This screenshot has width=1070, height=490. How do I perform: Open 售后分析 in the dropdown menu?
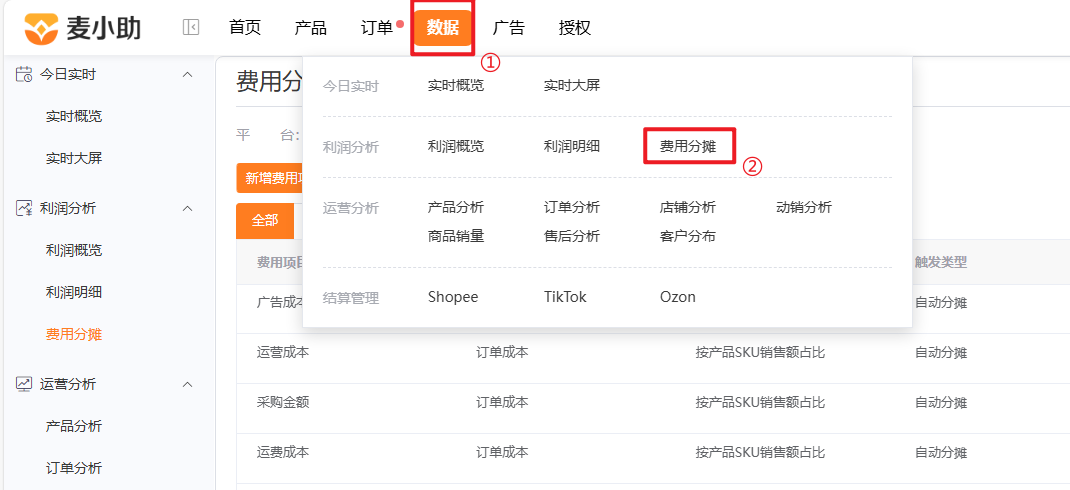tap(572, 236)
